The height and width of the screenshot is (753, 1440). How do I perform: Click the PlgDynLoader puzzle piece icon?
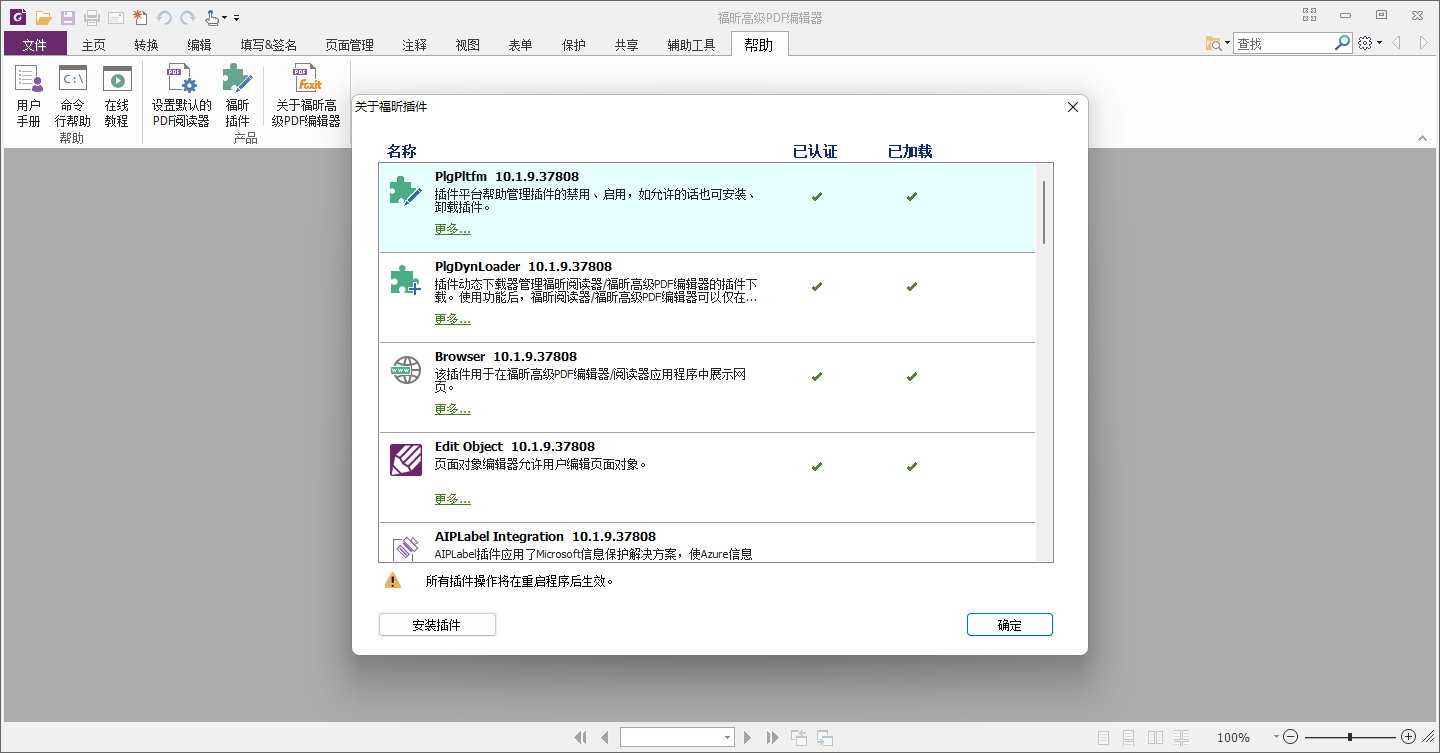pyautogui.click(x=405, y=282)
